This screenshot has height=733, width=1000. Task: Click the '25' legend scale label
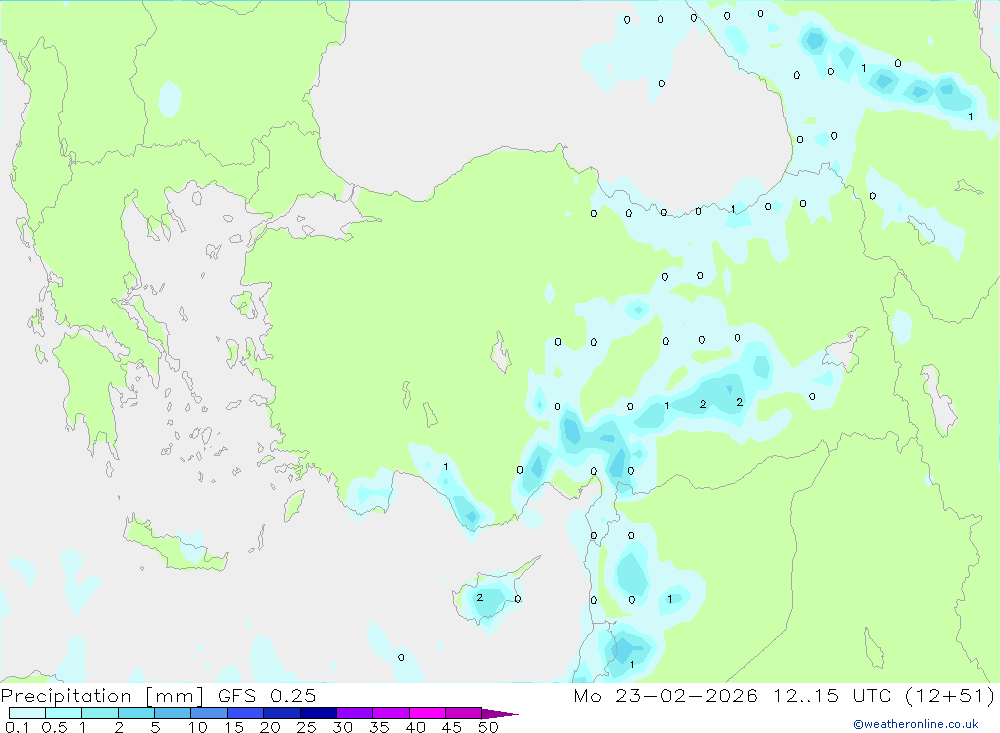click(306, 727)
